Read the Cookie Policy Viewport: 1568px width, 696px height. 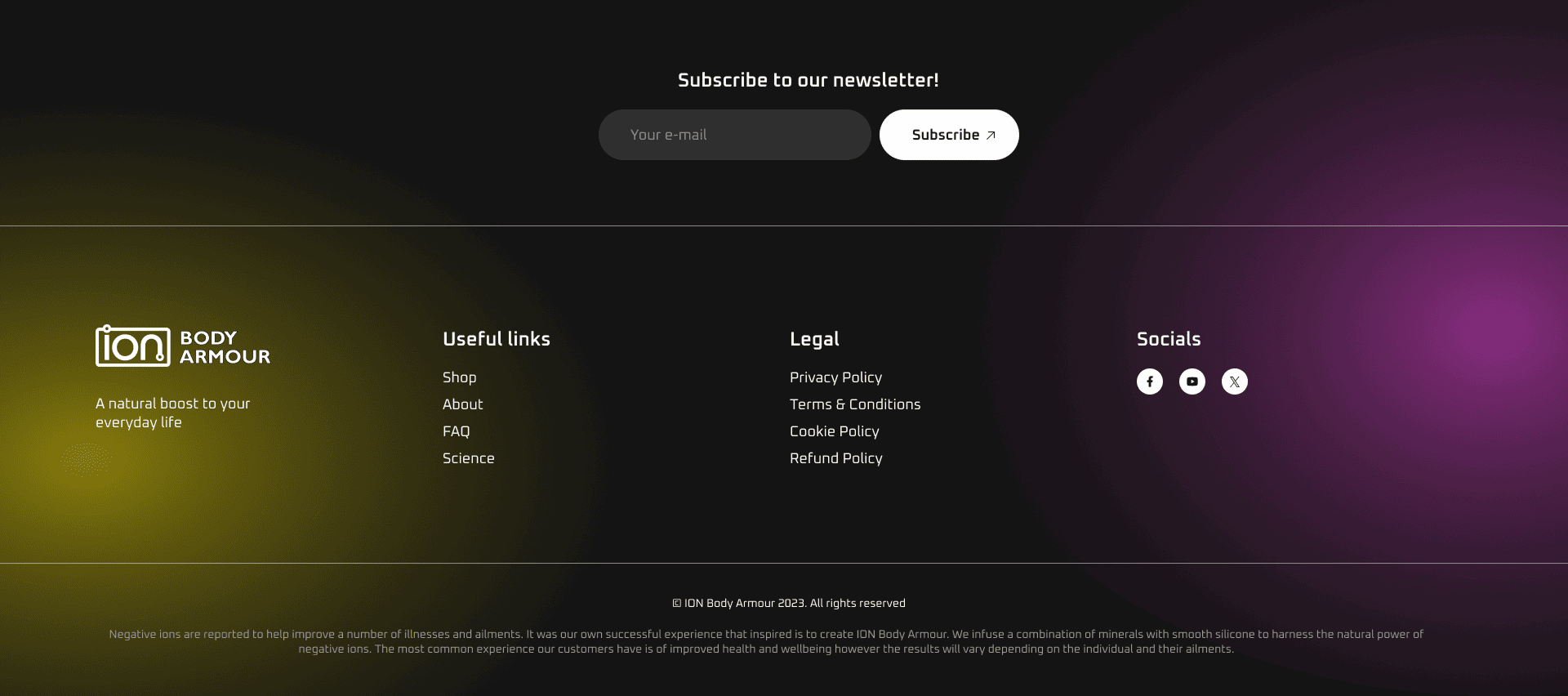835,431
